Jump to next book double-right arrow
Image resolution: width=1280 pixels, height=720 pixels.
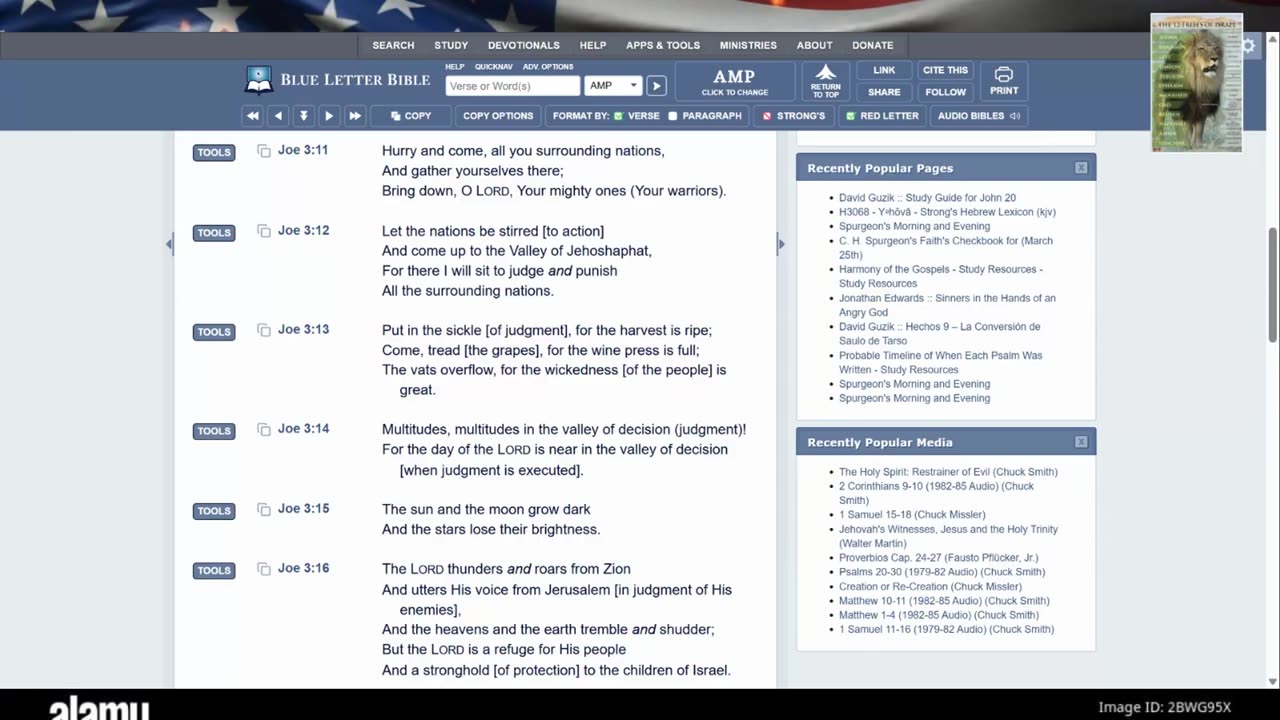point(354,116)
